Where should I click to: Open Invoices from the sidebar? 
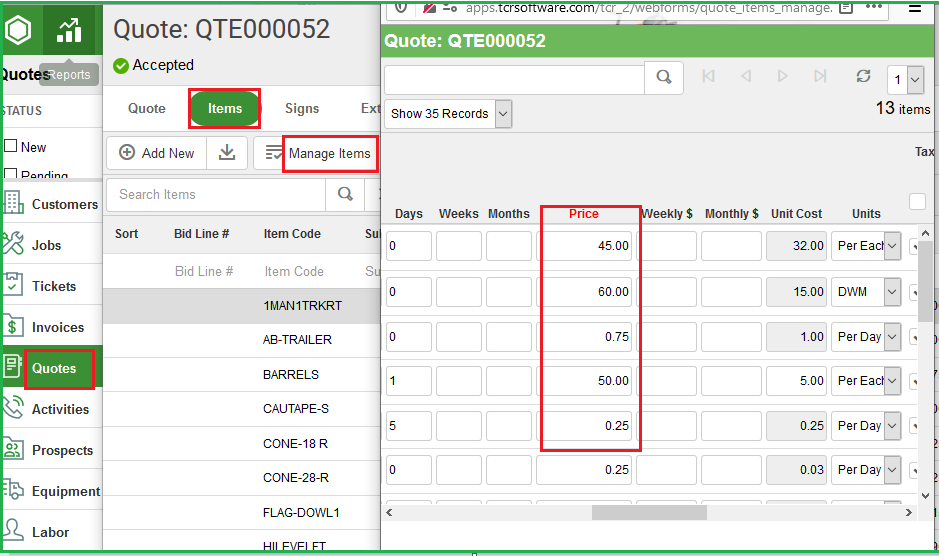pyautogui.click(x=57, y=327)
